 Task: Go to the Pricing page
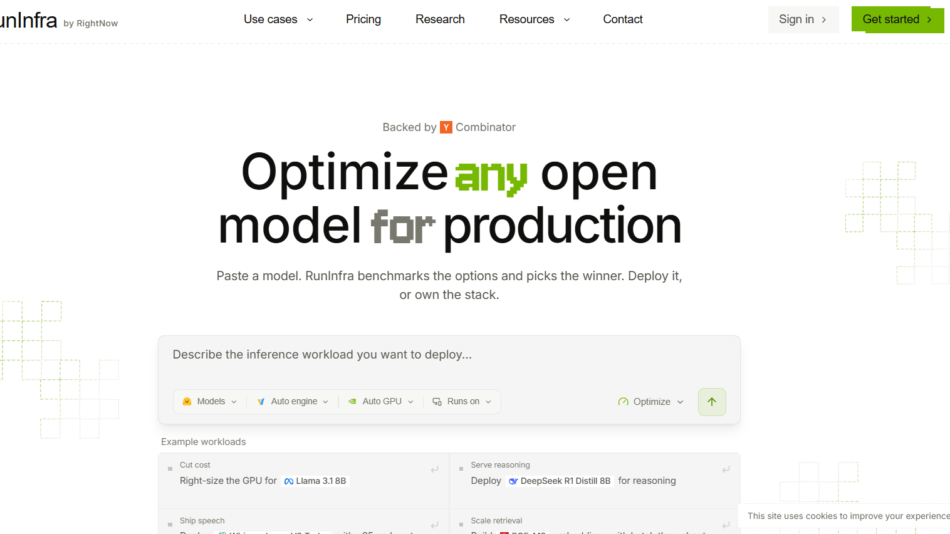click(364, 19)
